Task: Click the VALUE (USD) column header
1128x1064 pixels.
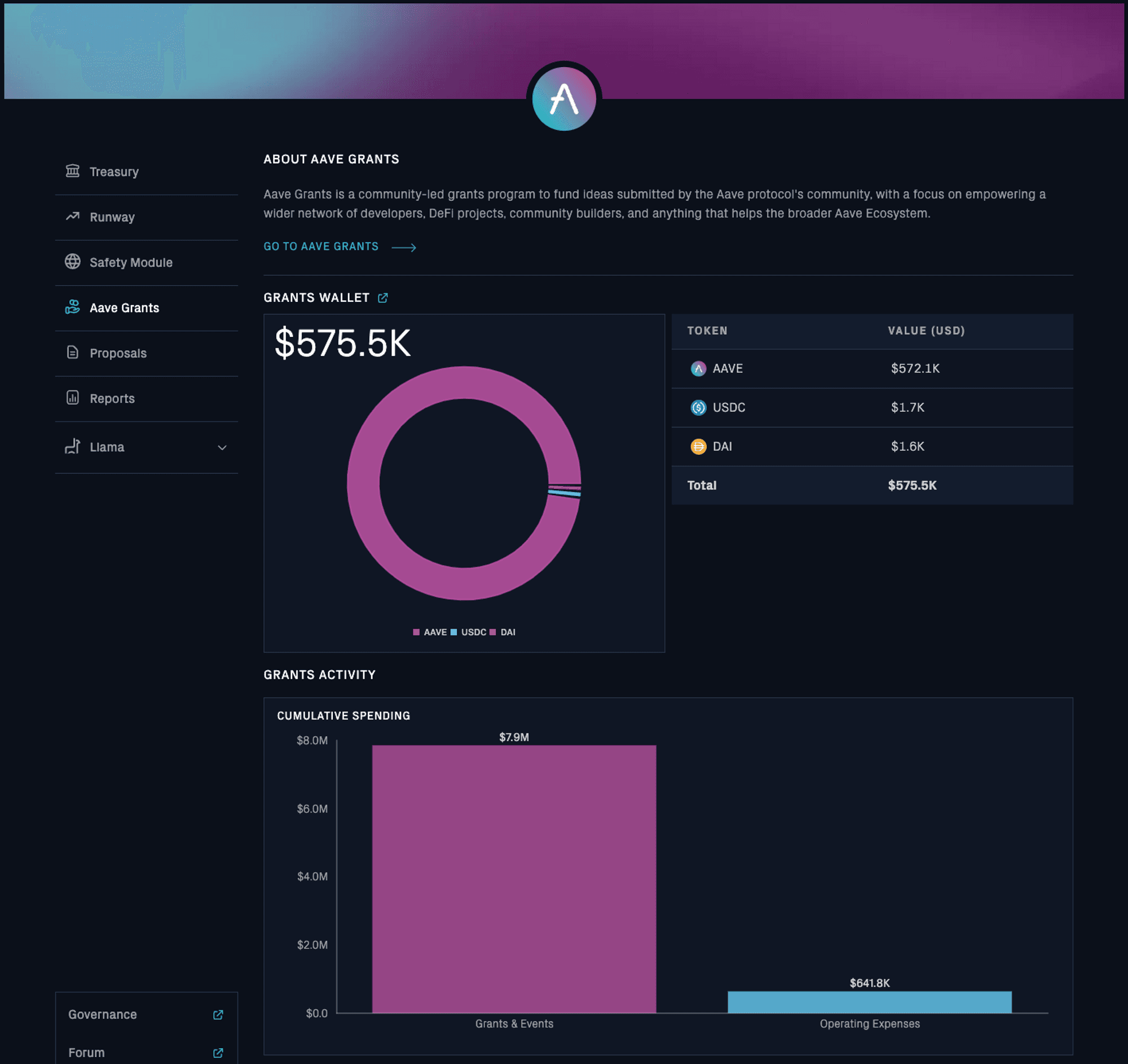Action: pyautogui.click(x=927, y=331)
